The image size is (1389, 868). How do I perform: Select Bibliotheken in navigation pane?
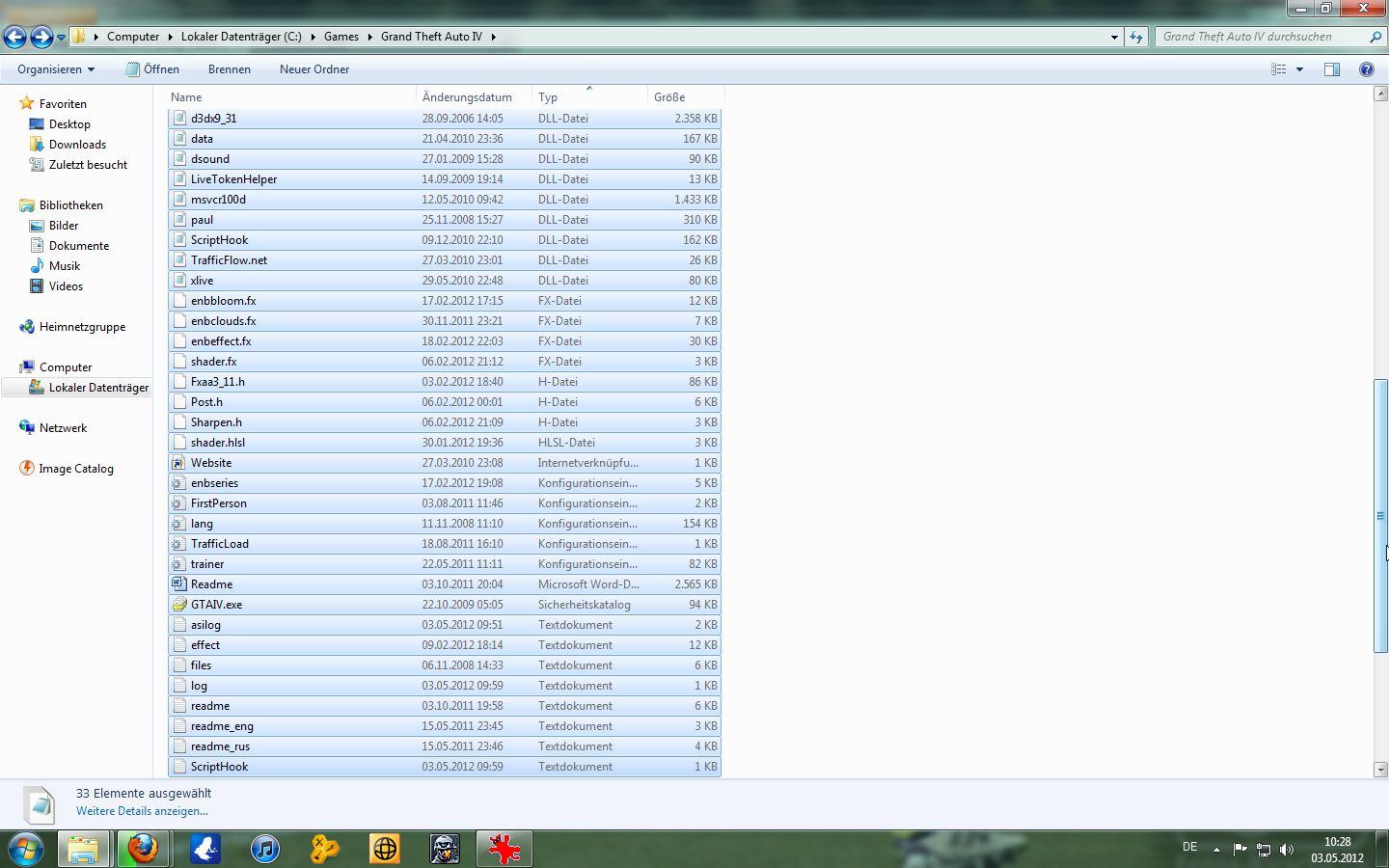coord(70,205)
